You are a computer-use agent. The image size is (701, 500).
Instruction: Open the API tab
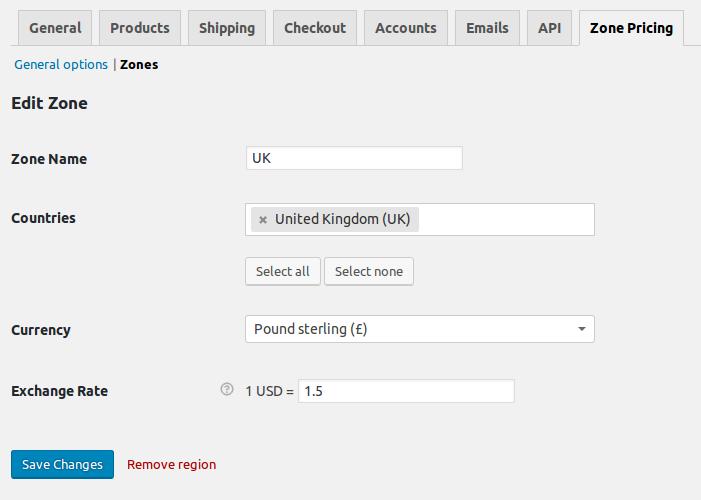(x=549, y=28)
